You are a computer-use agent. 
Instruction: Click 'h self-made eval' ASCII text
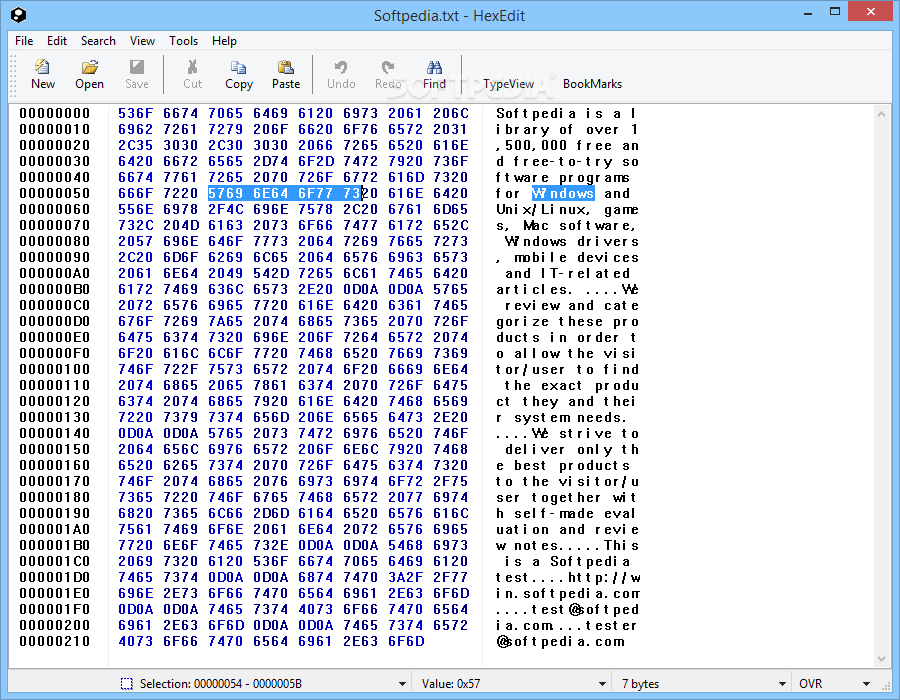click(x=566, y=514)
